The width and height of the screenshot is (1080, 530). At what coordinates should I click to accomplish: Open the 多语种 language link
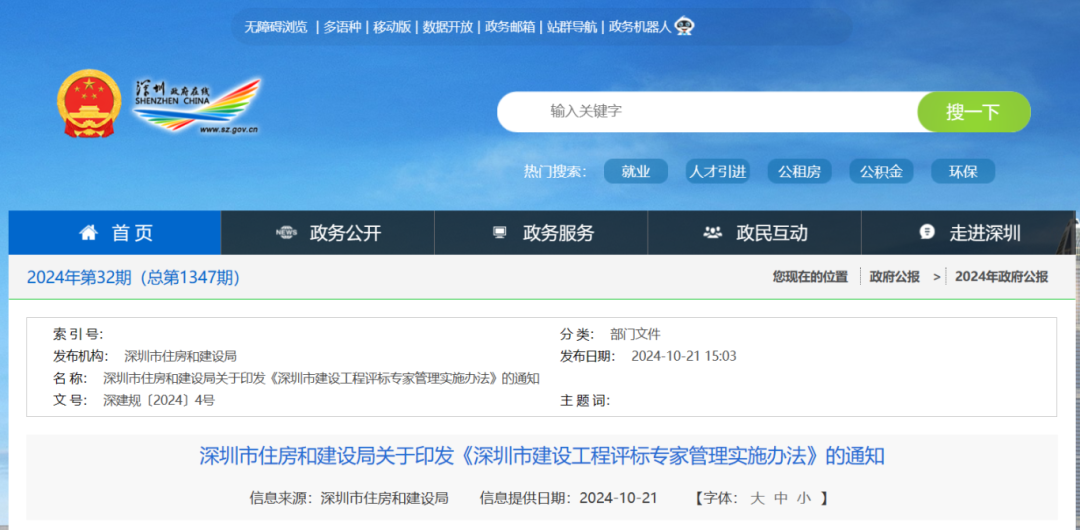[x=342, y=27]
